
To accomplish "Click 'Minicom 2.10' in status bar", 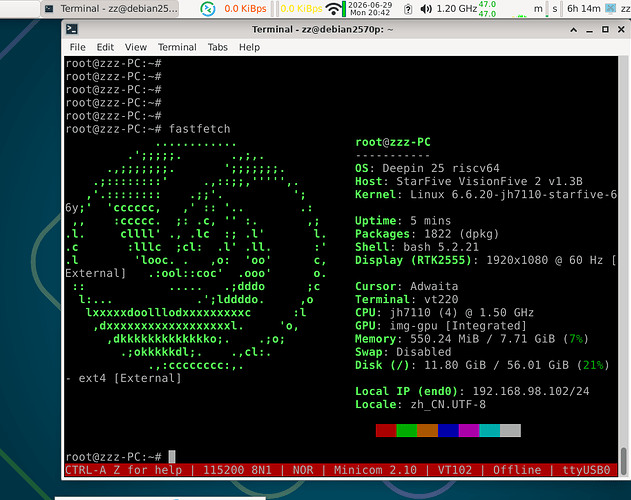I will [375, 470].
